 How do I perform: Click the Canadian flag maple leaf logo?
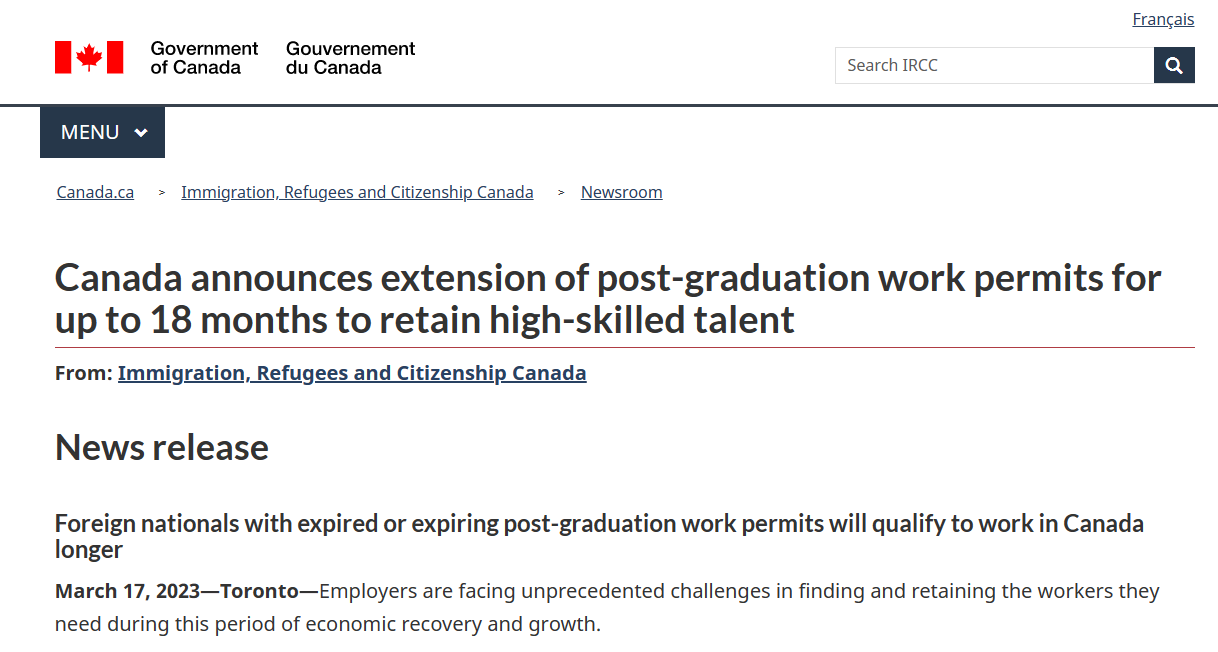[89, 57]
